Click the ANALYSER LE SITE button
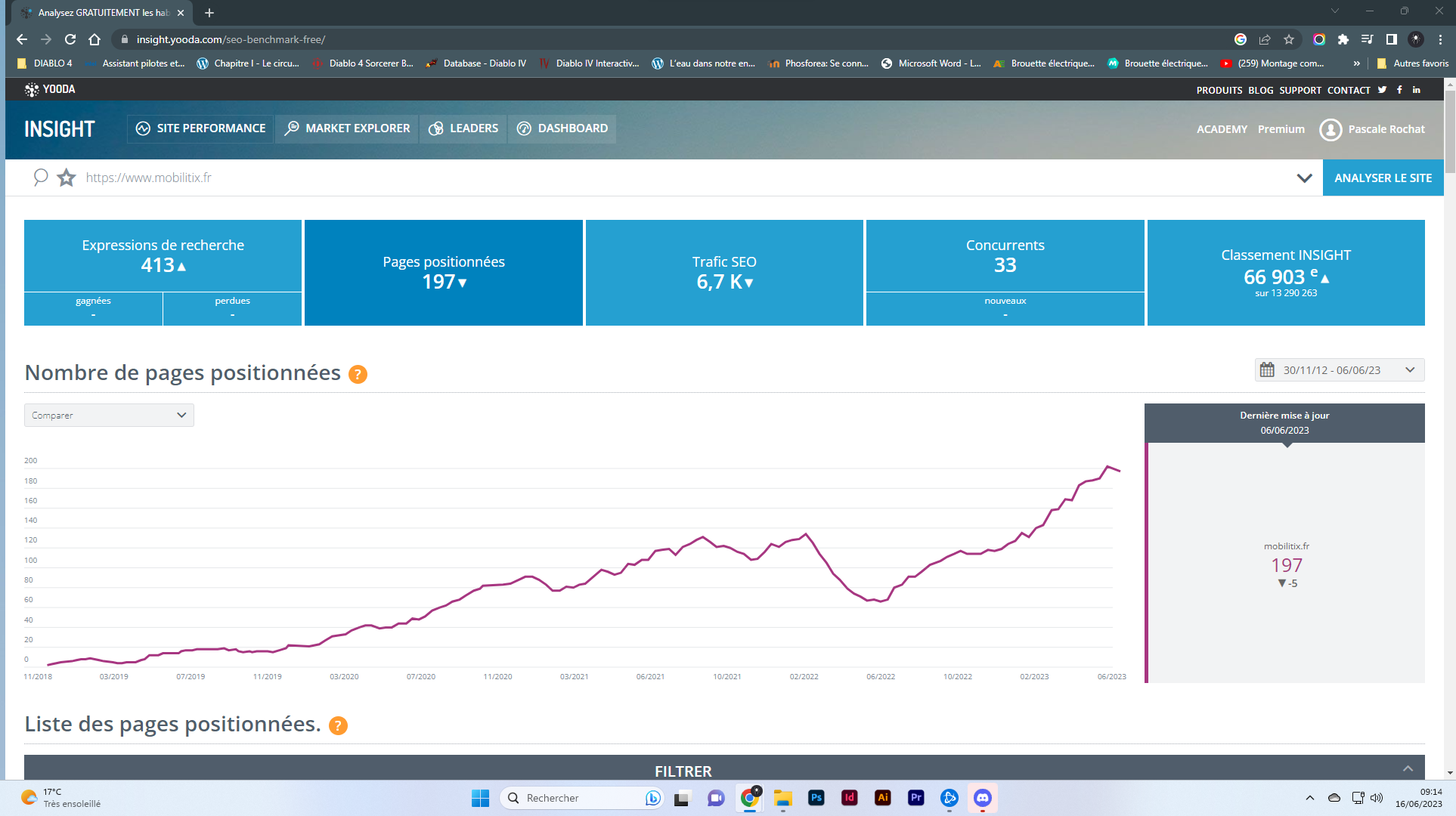The image size is (1456, 816). click(x=1383, y=178)
